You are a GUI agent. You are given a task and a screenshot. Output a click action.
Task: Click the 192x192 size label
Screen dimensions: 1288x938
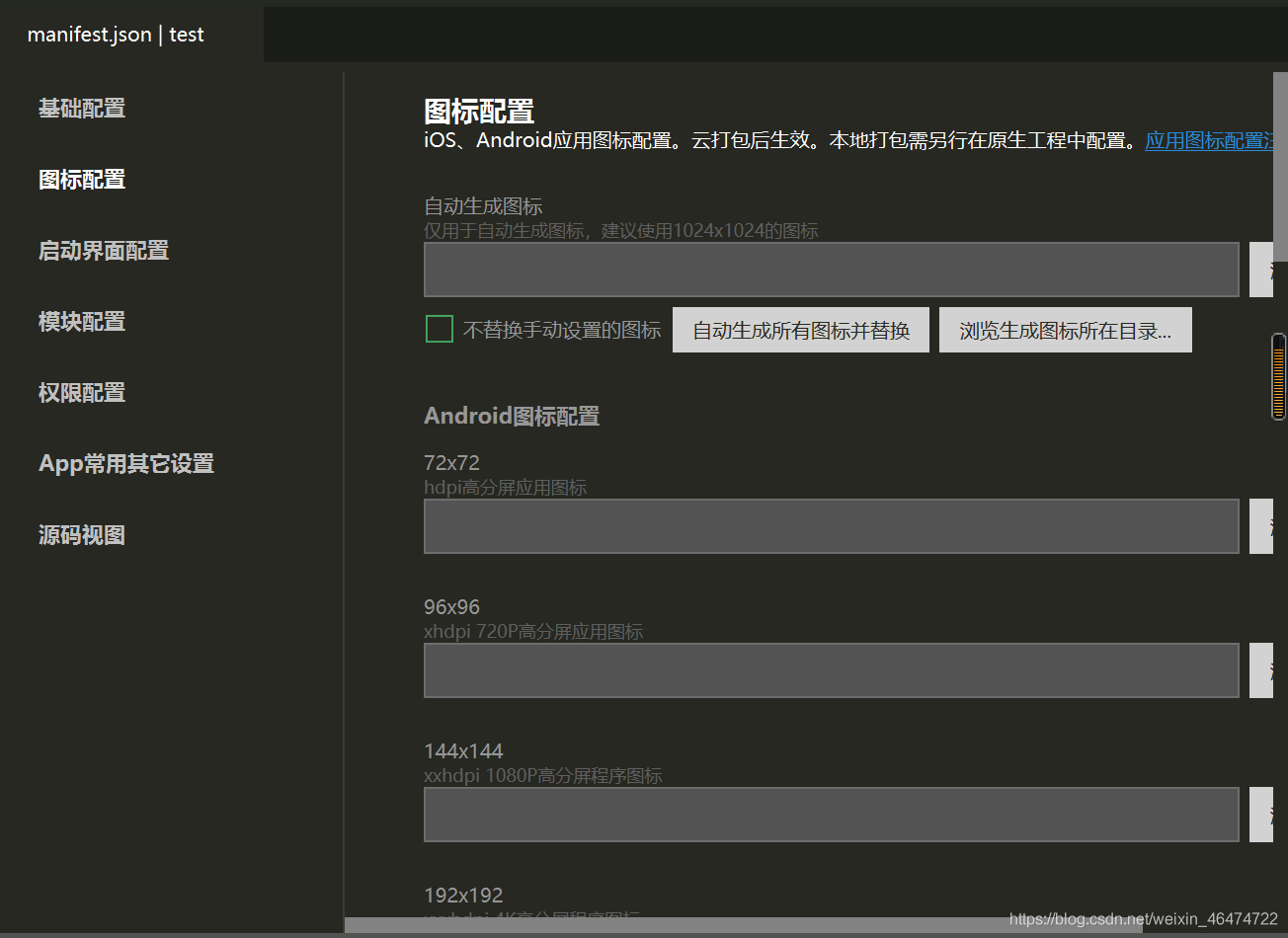click(x=463, y=896)
